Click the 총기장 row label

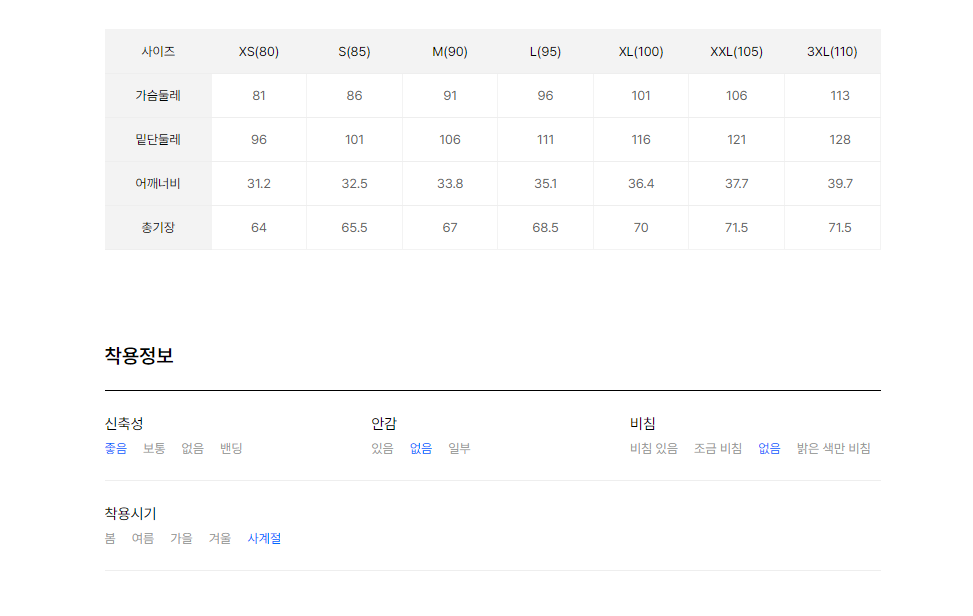158,228
